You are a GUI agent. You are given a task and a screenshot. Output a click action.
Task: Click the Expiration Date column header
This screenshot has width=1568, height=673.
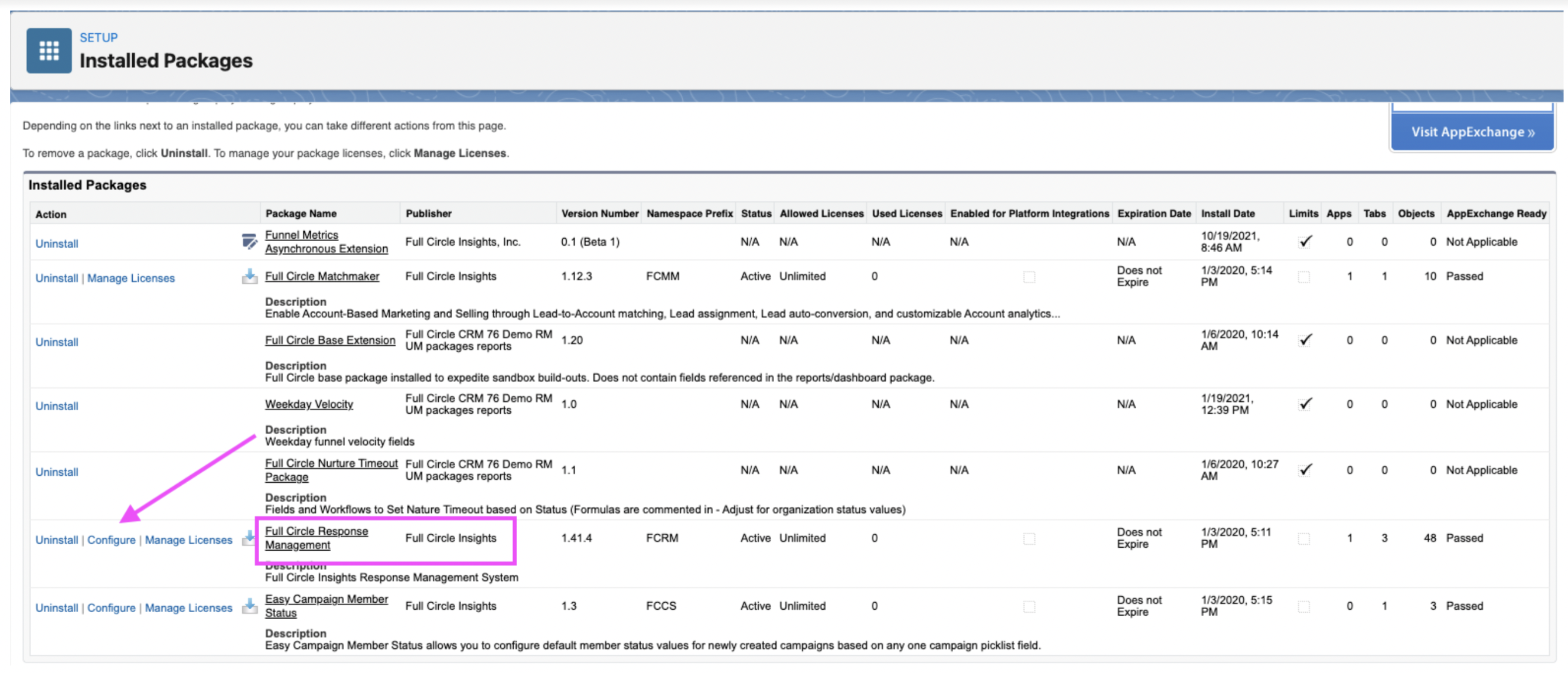1154,214
